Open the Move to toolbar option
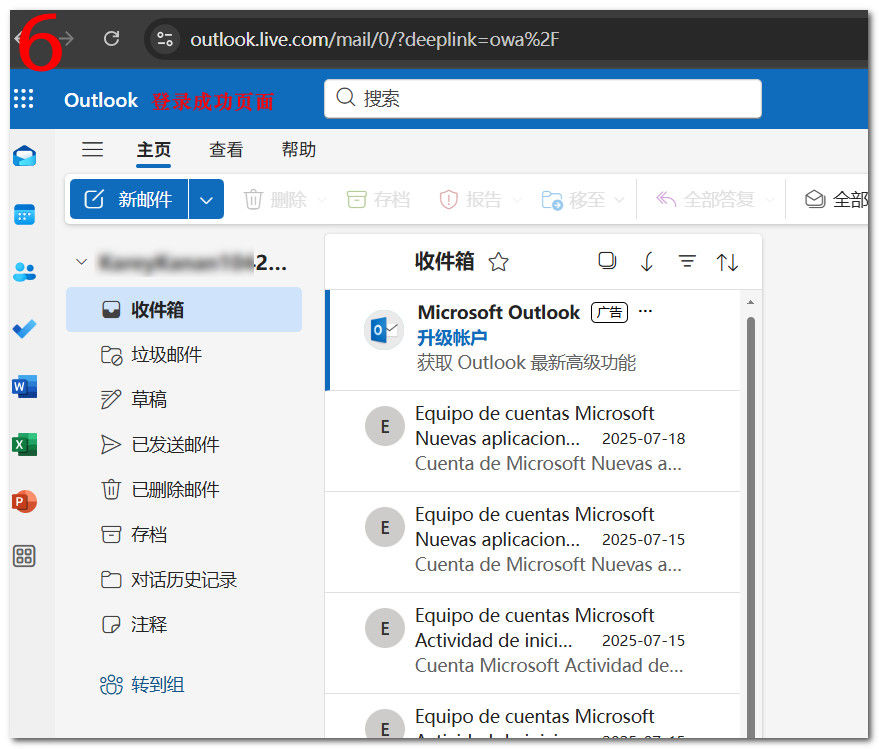This screenshot has height=749, width=879. 573,200
